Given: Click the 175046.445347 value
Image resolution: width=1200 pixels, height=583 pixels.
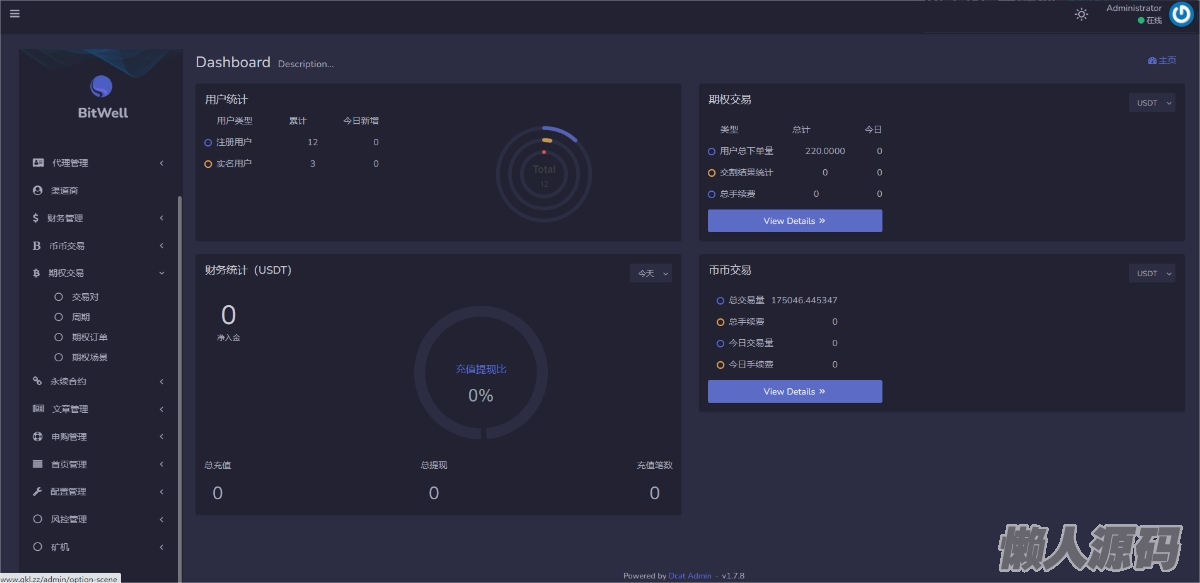Looking at the screenshot, I should 805,300.
